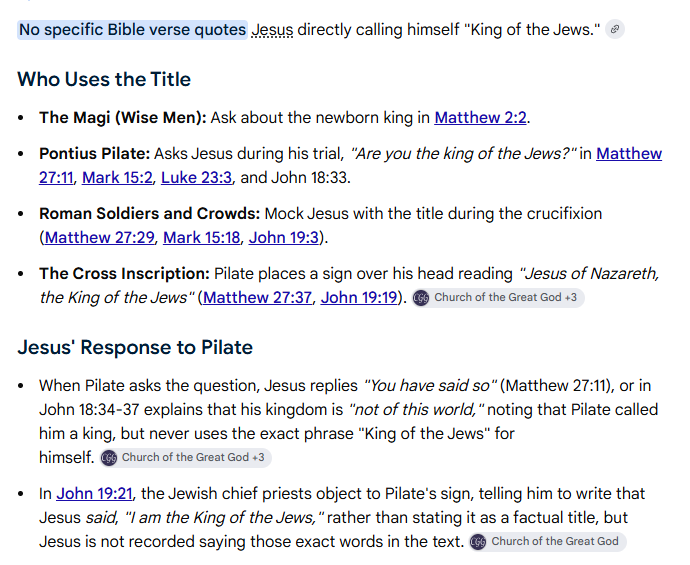The height and width of the screenshot is (565, 690).
Task: Open the Matthew 27:29 link
Action: pos(99,237)
